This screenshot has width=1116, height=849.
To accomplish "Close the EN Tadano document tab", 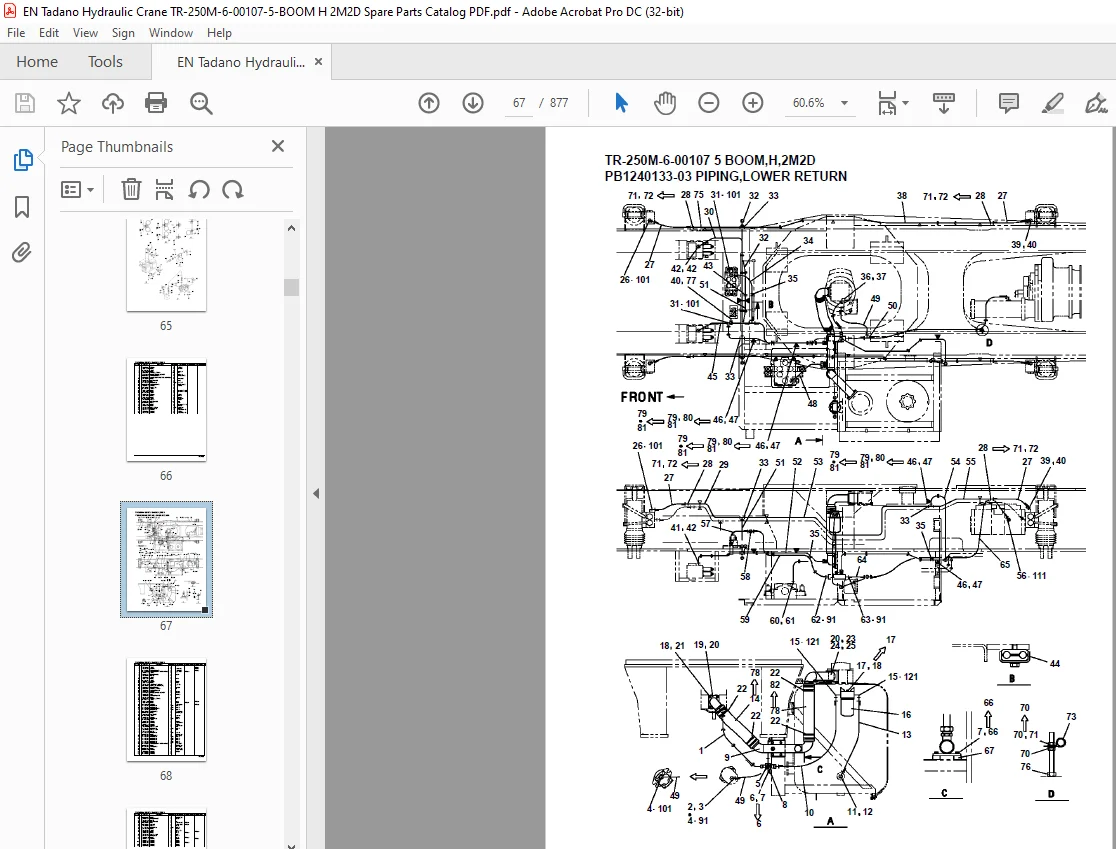I will 318,62.
